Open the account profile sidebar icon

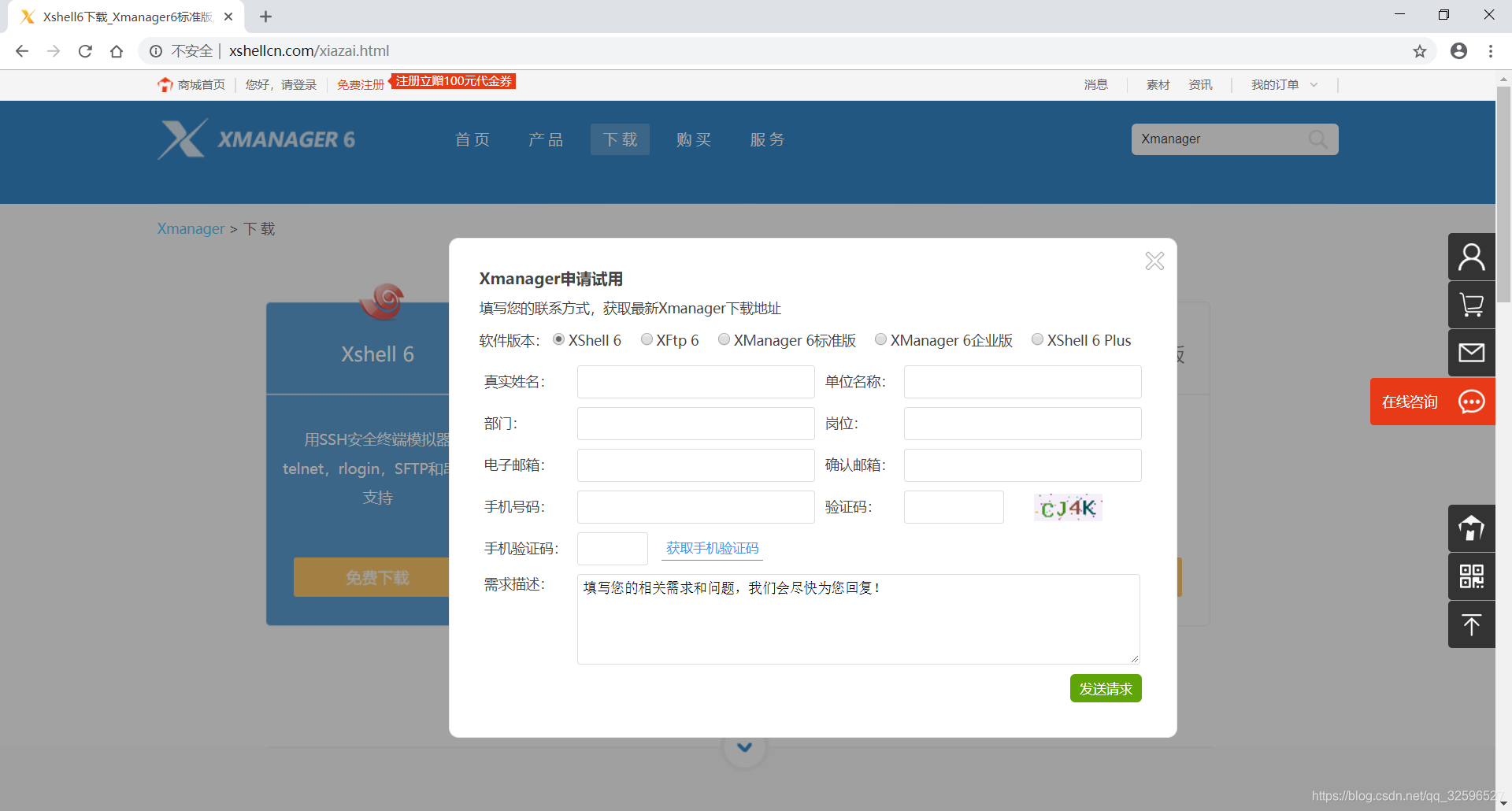point(1471,257)
